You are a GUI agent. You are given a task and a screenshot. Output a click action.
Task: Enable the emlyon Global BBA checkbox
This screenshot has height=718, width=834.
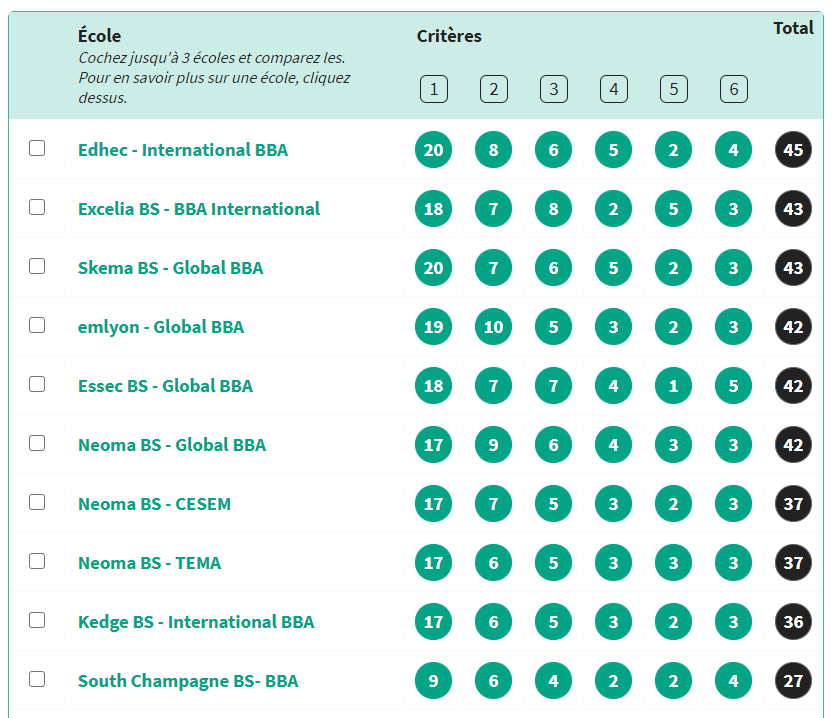37,325
